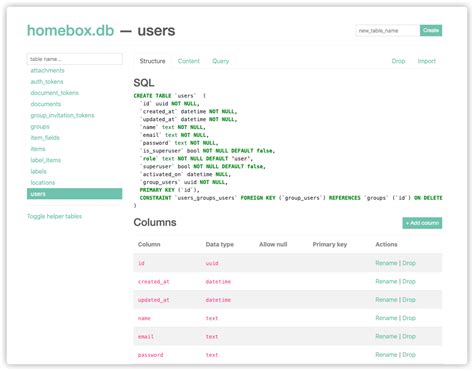Open the attachments table
The width and height of the screenshot is (474, 371).
pos(47,70)
